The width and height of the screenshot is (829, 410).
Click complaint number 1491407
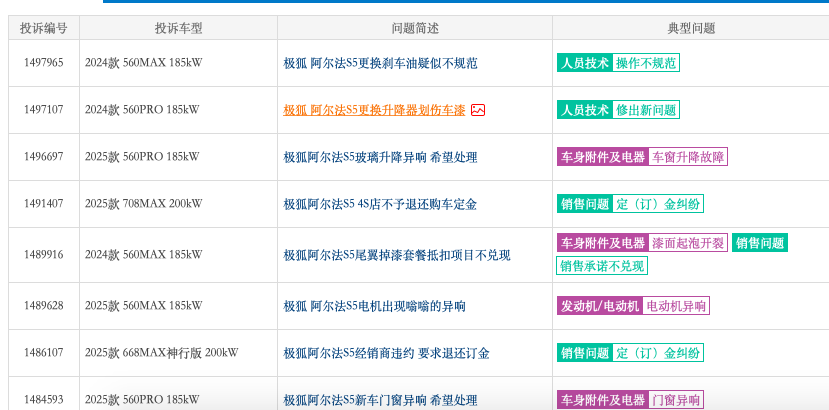[43, 204]
